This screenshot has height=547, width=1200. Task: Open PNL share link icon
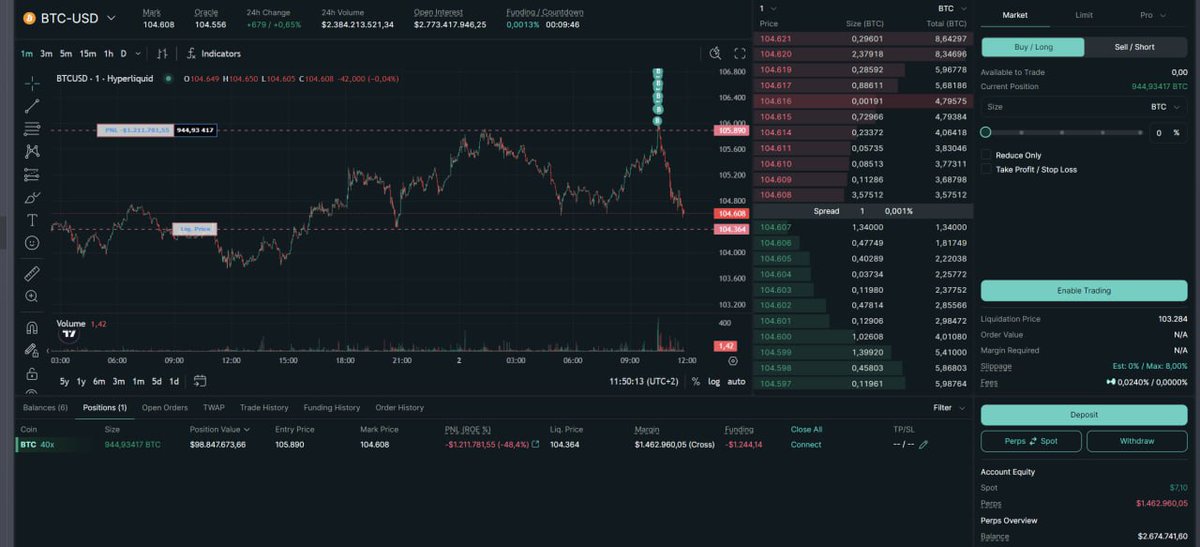coord(536,444)
